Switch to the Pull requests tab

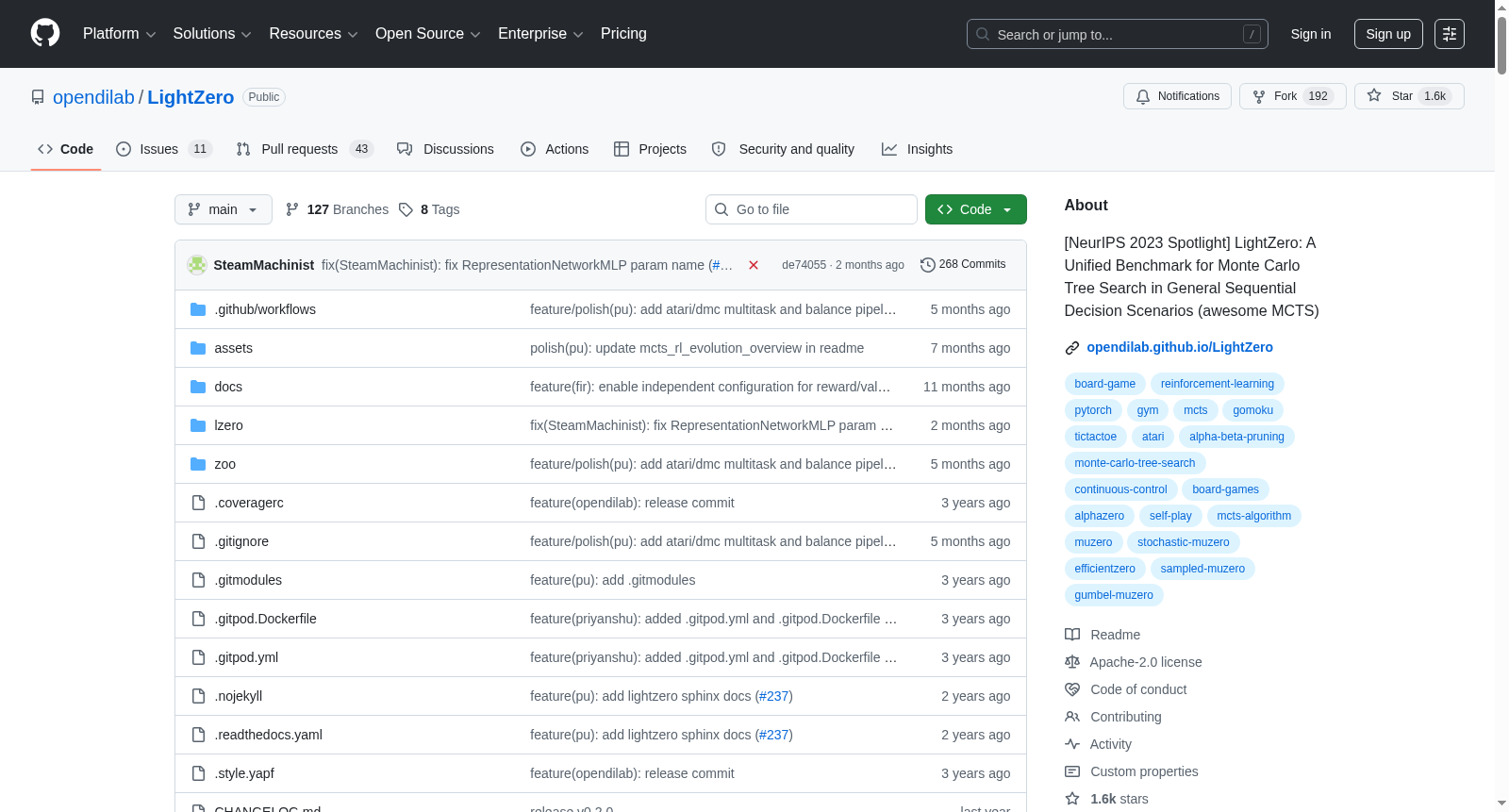[x=305, y=149]
